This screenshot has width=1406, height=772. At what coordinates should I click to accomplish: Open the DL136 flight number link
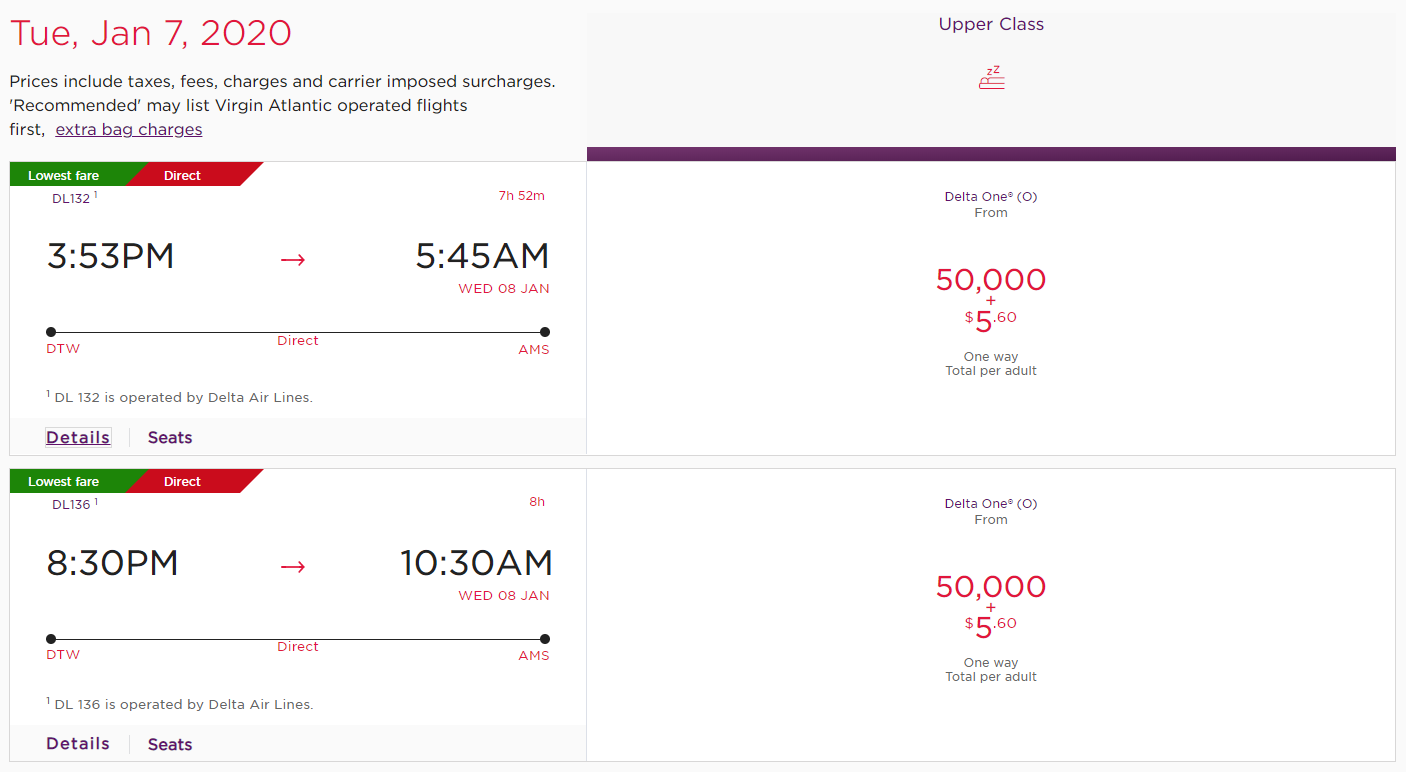click(71, 505)
